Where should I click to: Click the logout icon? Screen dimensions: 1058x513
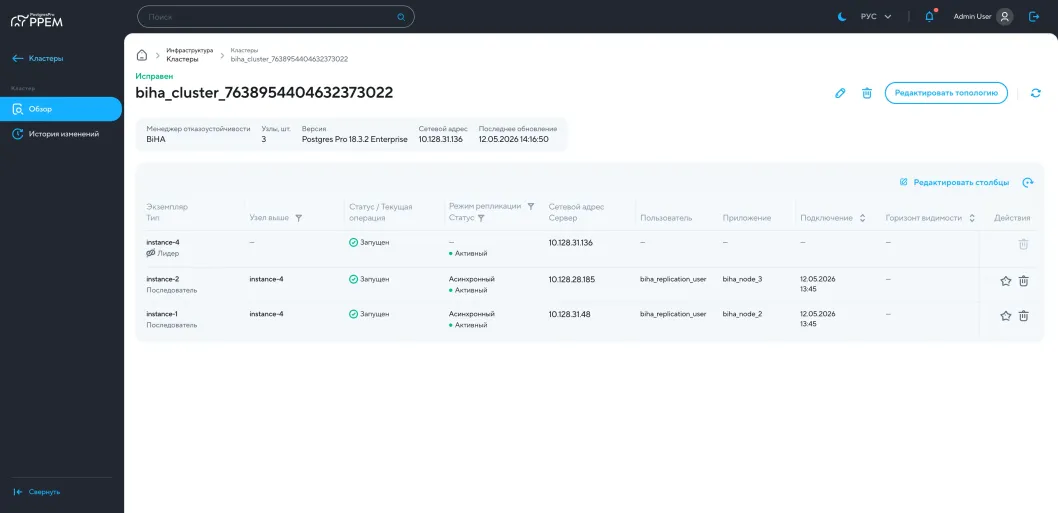click(1034, 17)
